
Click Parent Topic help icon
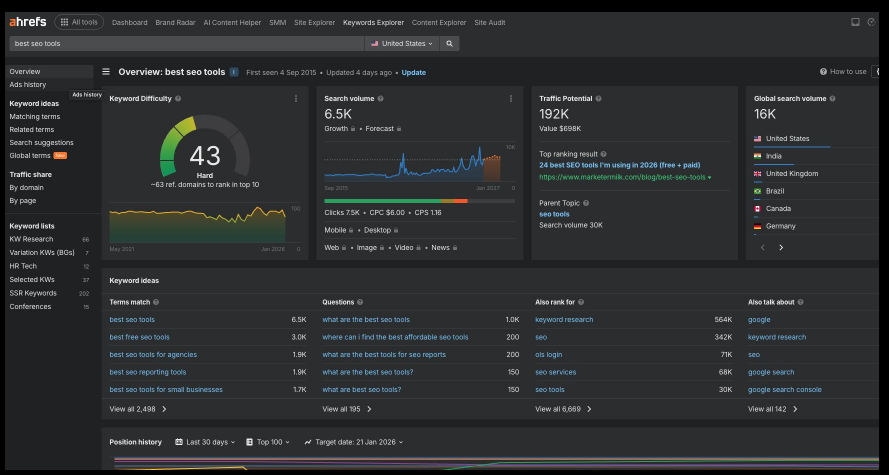click(x=586, y=203)
